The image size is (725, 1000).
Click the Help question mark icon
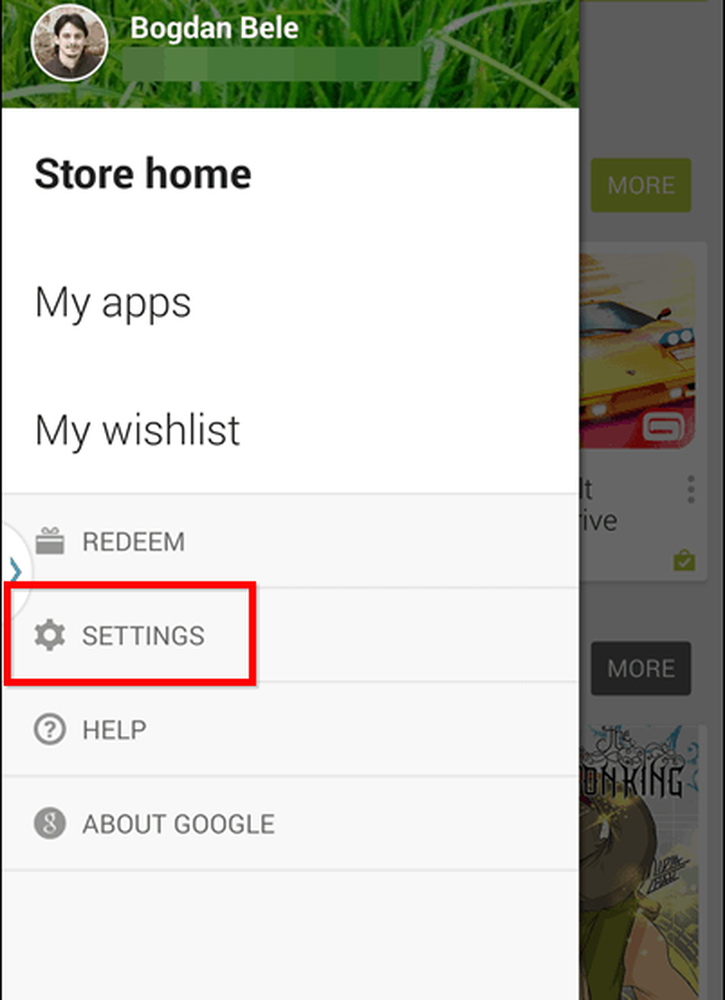pyautogui.click(x=50, y=729)
